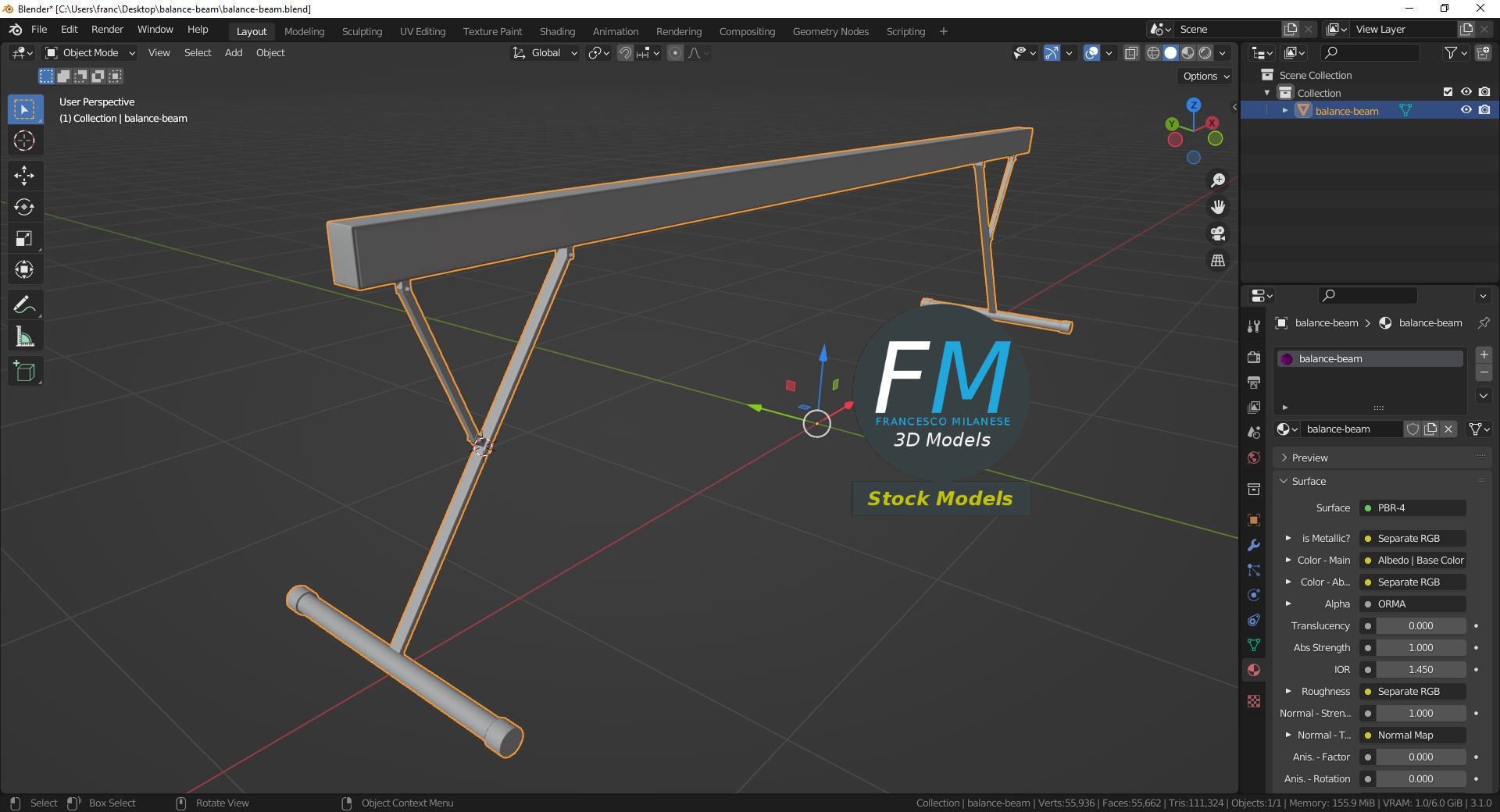Adjust the IOR value field

(1420, 669)
